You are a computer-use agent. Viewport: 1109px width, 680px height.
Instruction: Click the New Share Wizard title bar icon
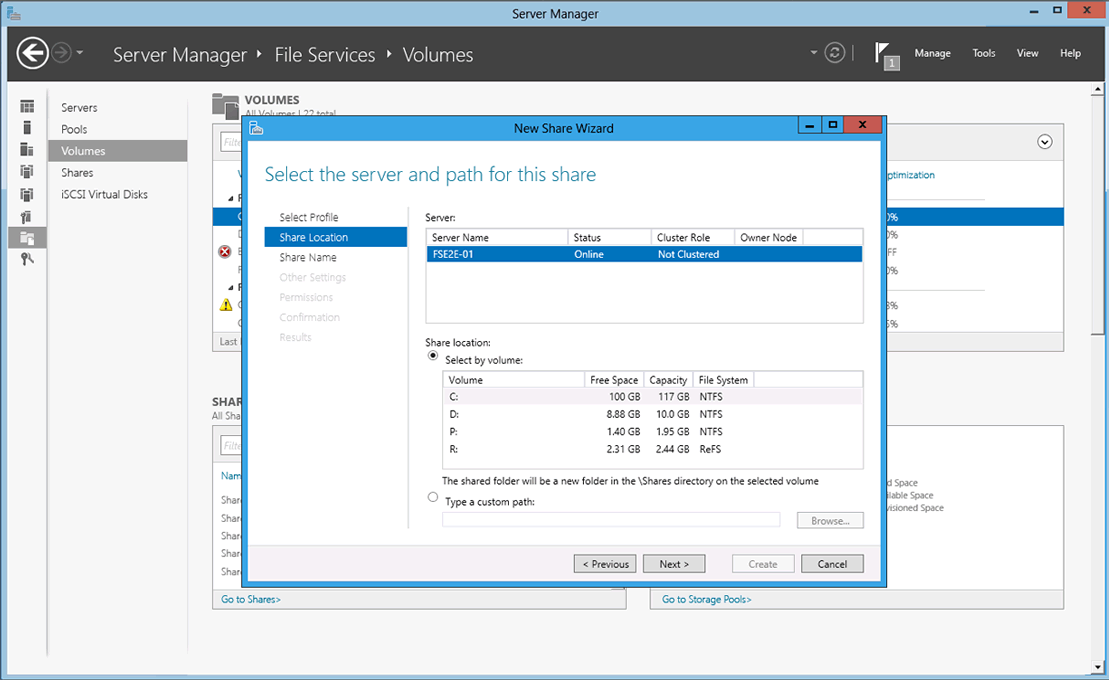pyautogui.click(x=256, y=128)
